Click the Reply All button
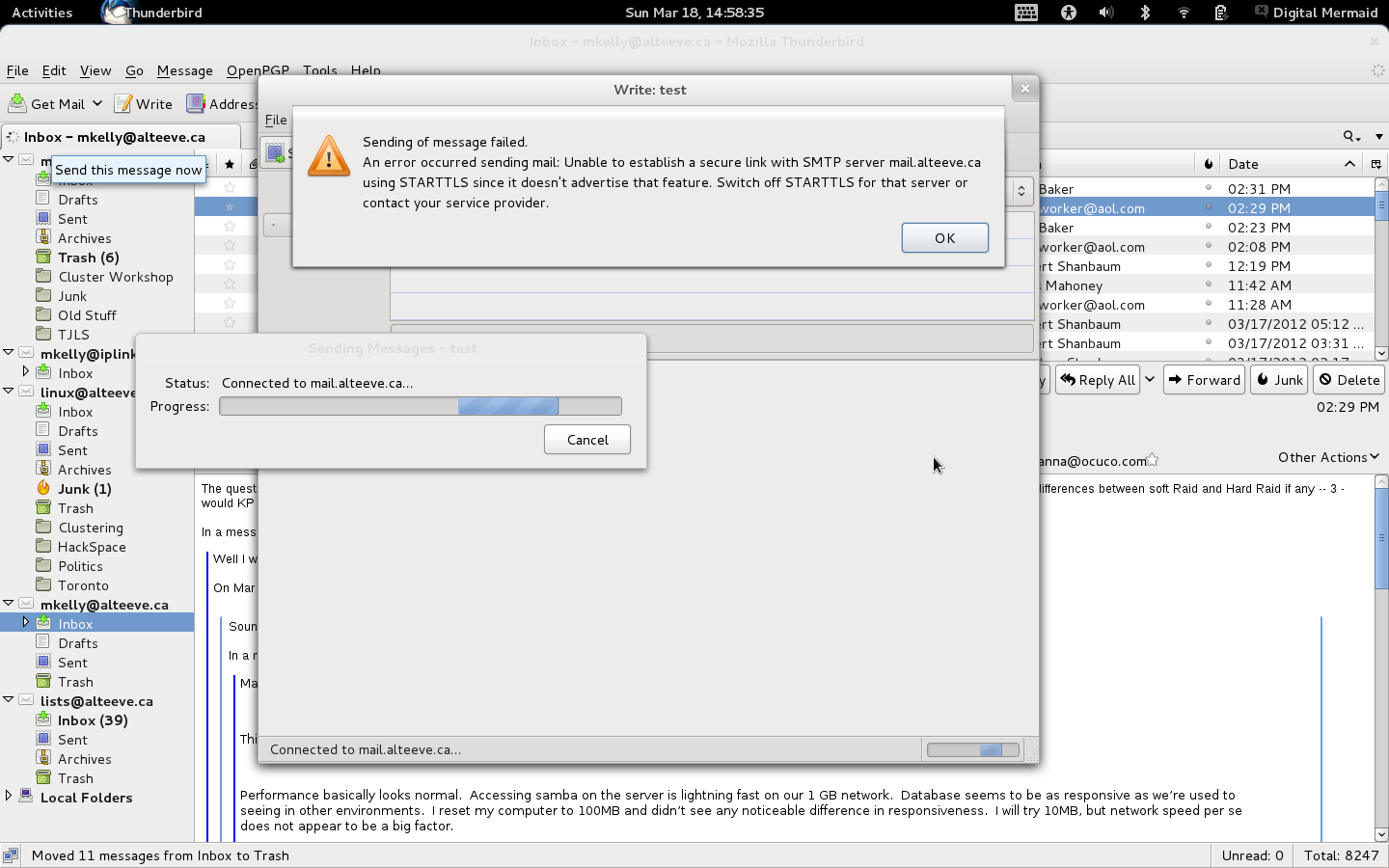 pyautogui.click(x=1099, y=380)
